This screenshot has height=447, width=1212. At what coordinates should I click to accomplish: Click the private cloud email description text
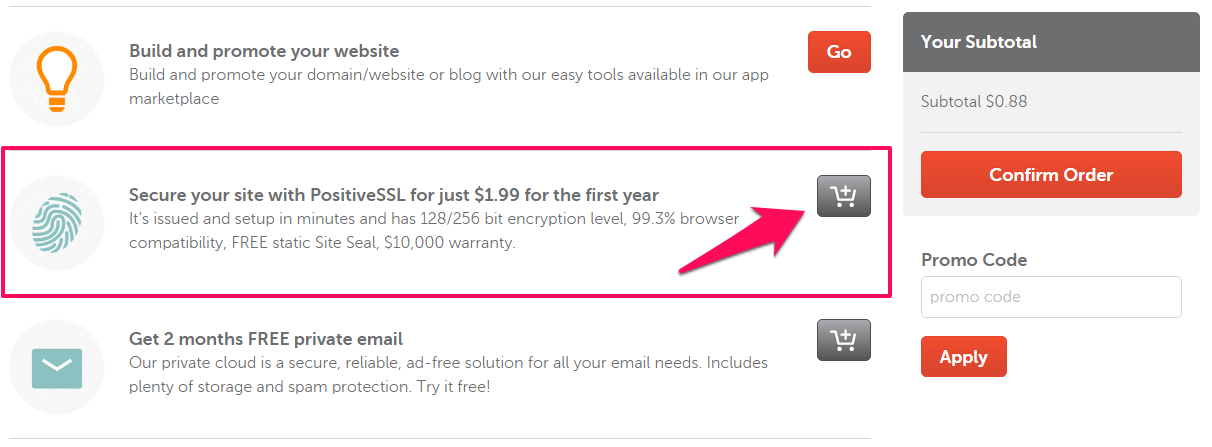[449, 375]
